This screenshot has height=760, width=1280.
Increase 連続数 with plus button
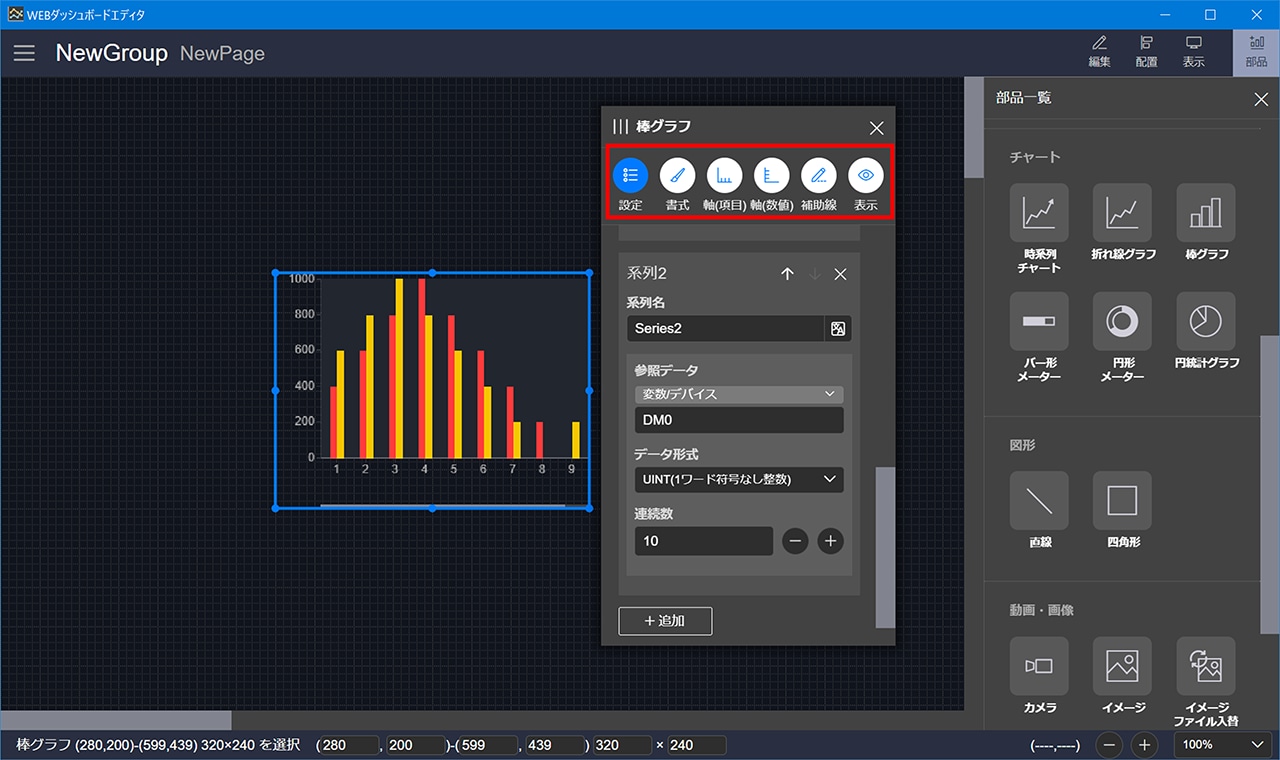click(x=829, y=541)
